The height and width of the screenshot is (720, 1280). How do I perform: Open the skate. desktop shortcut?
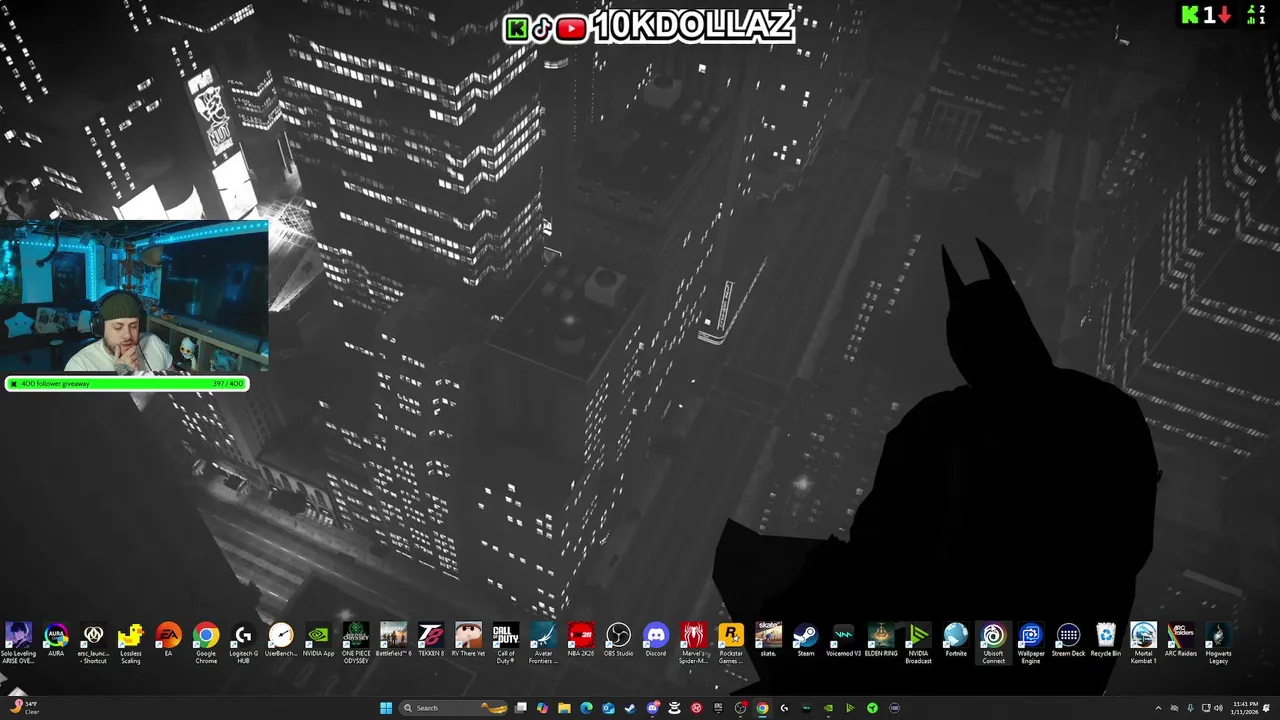(768, 640)
